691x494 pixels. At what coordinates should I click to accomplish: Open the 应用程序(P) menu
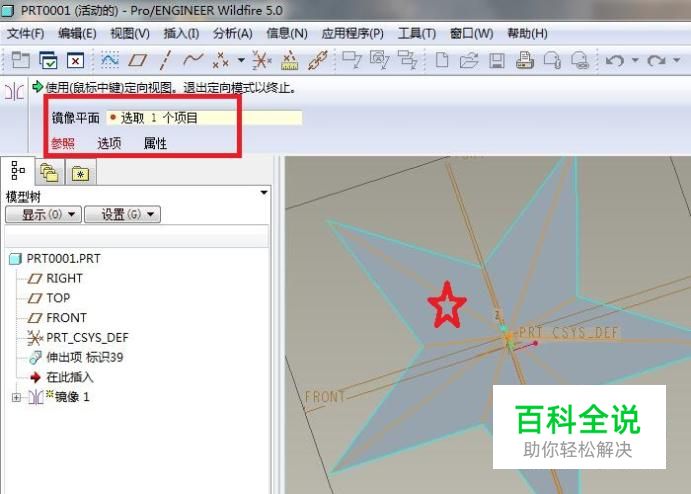coord(353,33)
